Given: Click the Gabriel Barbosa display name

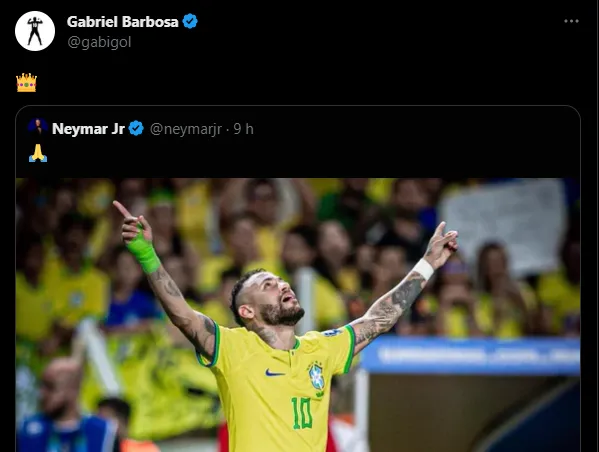Looking at the screenshot, I should pos(123,22).
